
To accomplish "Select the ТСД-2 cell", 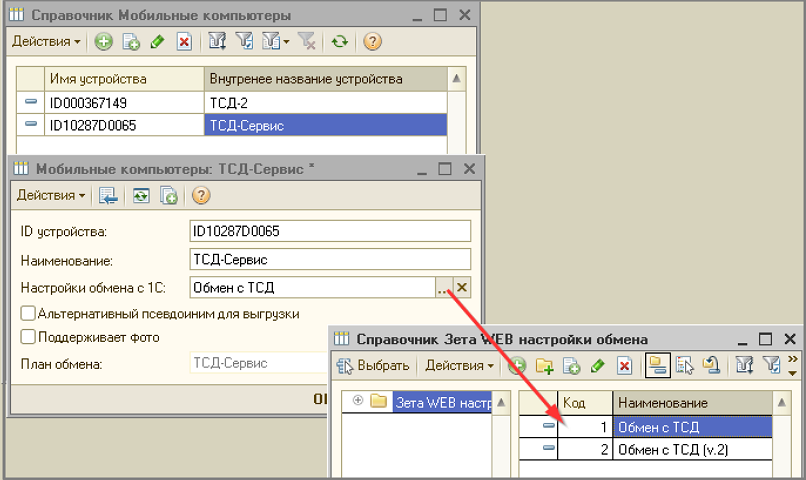I will [325, 103].
